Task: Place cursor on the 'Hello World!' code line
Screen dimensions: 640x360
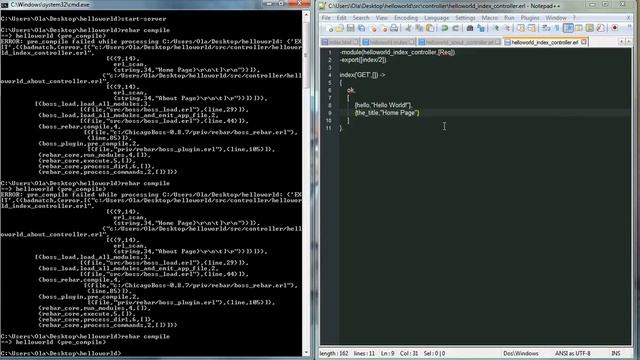Action: (384, 105)
